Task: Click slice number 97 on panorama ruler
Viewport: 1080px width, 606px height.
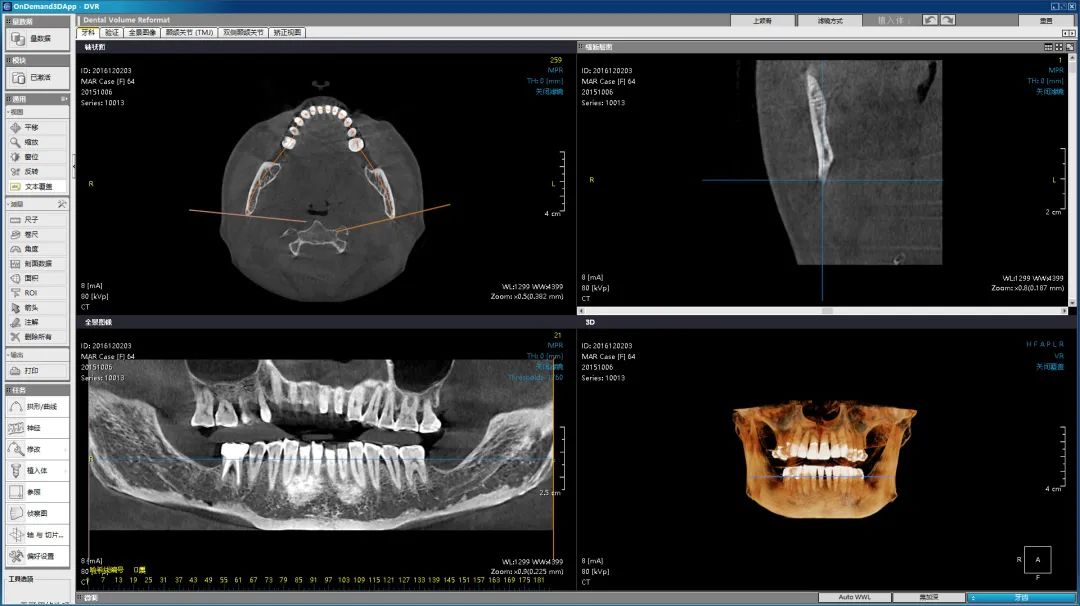Action: pyautogui.click(x=329, y=580)
